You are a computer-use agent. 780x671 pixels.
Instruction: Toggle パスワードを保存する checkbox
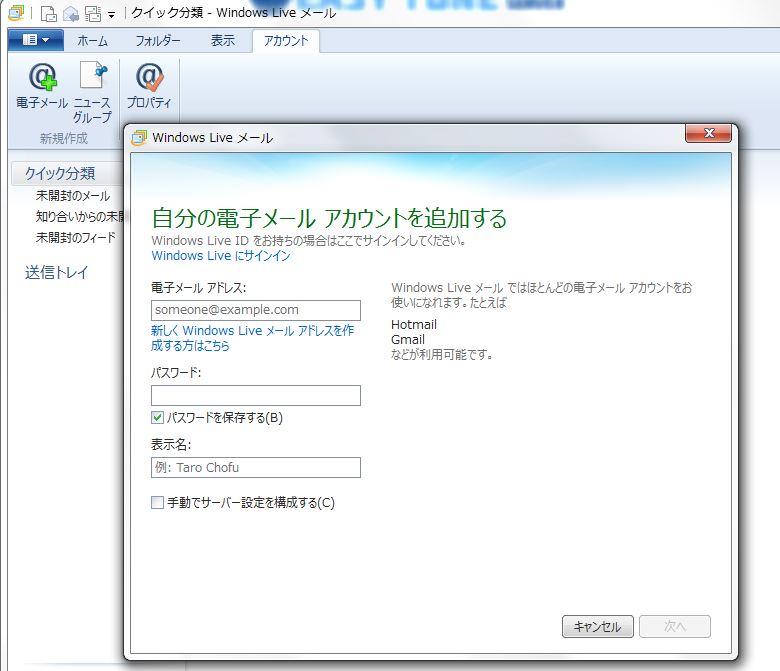[x=157, y=417]
